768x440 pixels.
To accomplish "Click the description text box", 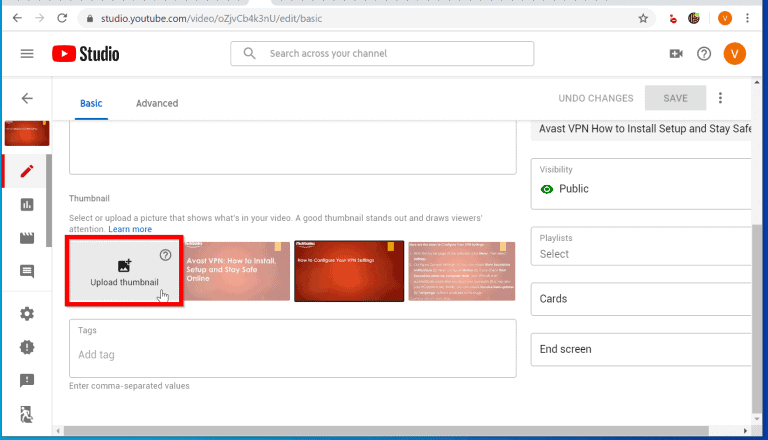I will click(292, 147).
